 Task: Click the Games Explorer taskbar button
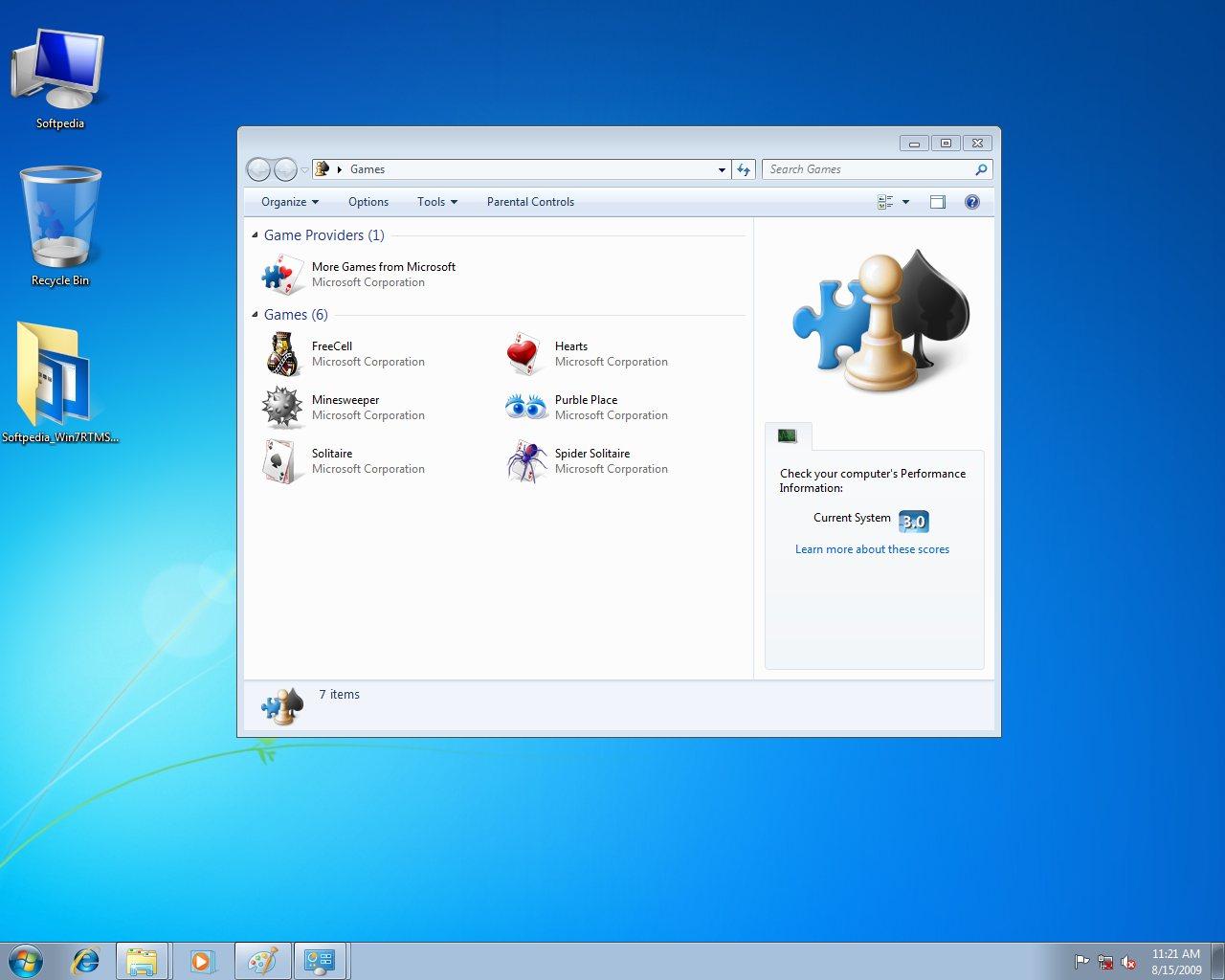320,961
